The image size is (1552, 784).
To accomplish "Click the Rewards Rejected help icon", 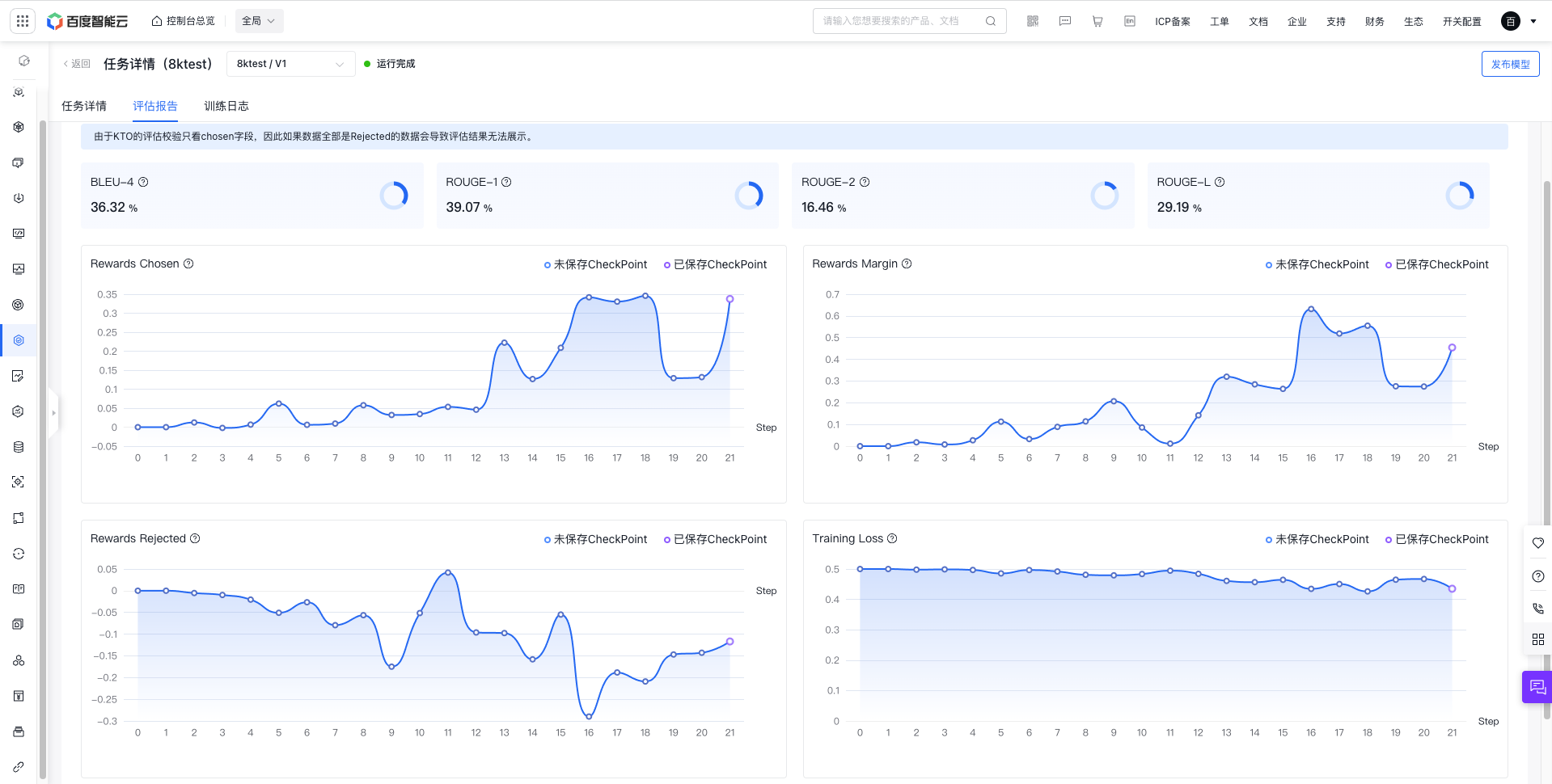I will pyautogui.click(x=195, y=538).
